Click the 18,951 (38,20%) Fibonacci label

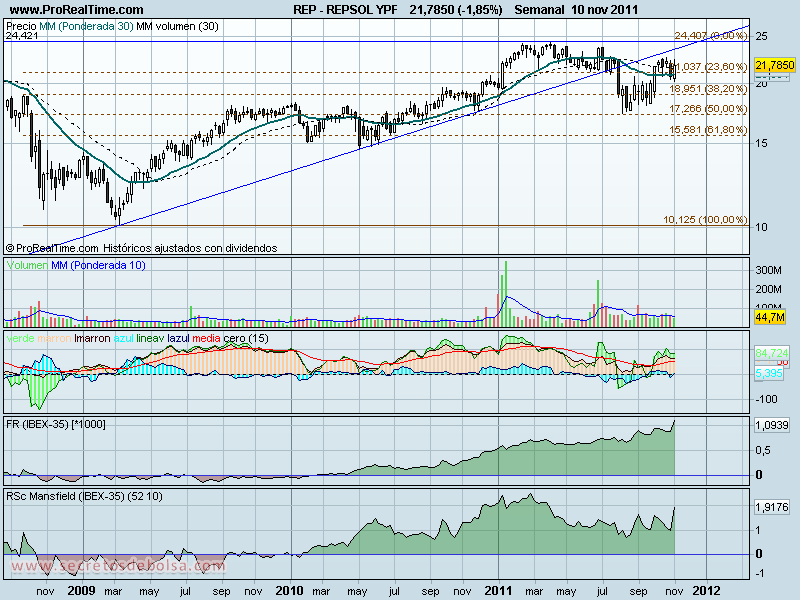pyautogui.click(x=708, y=89)
